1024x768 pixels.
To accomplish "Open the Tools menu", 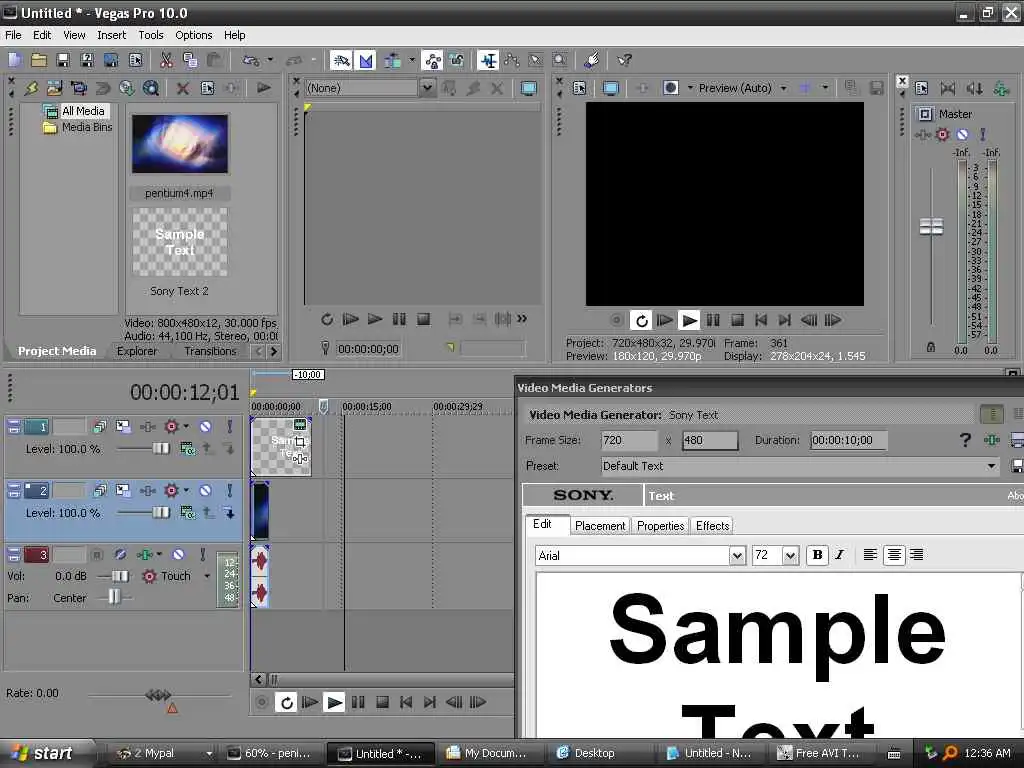I will click(x=151, y=35).
